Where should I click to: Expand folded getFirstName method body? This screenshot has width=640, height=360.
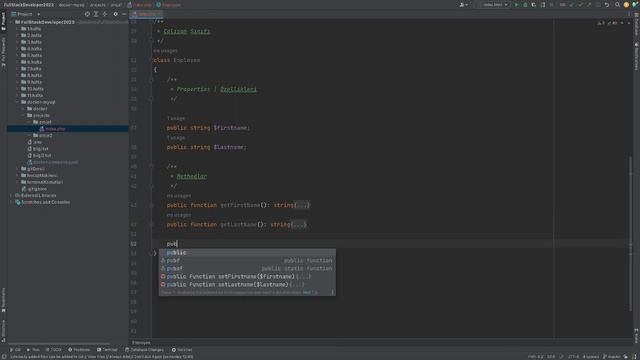[x=302, y=205]
